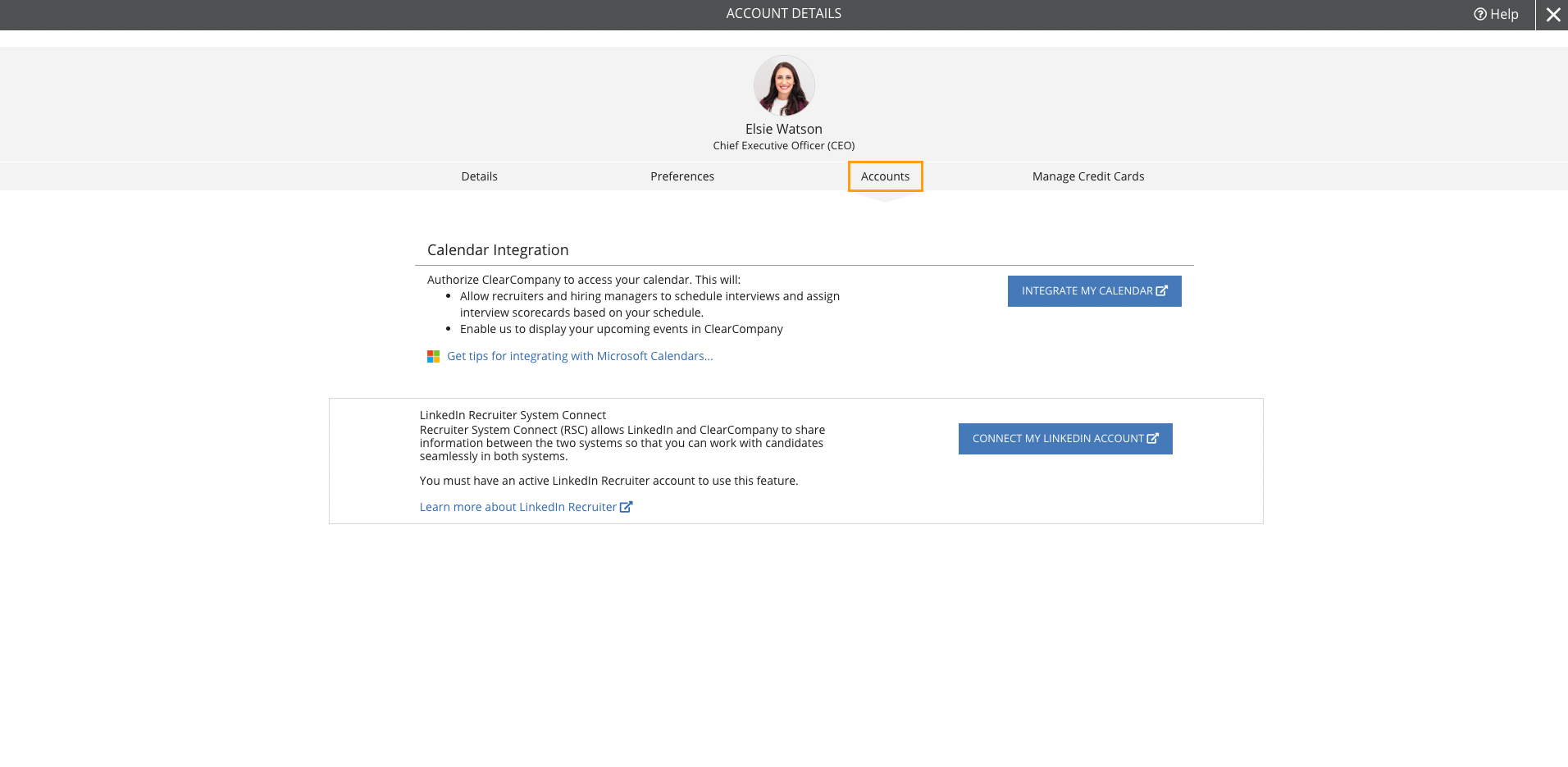The width and height of the screenshot is (1568, 767).
Task: Select the Accounts tab
Action: (x=886, y=176)
